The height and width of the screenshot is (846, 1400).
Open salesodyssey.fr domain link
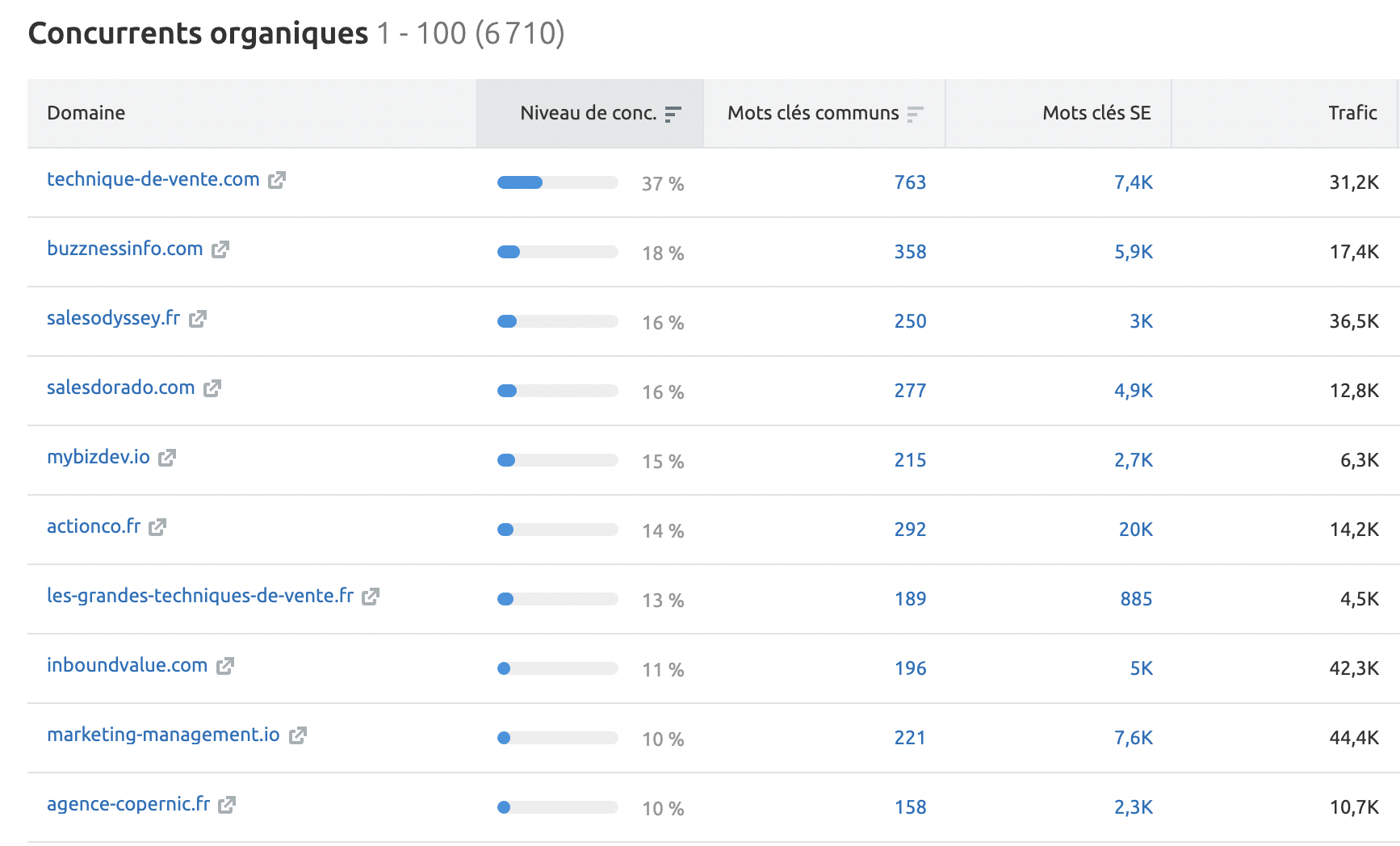tap(114, 318)
